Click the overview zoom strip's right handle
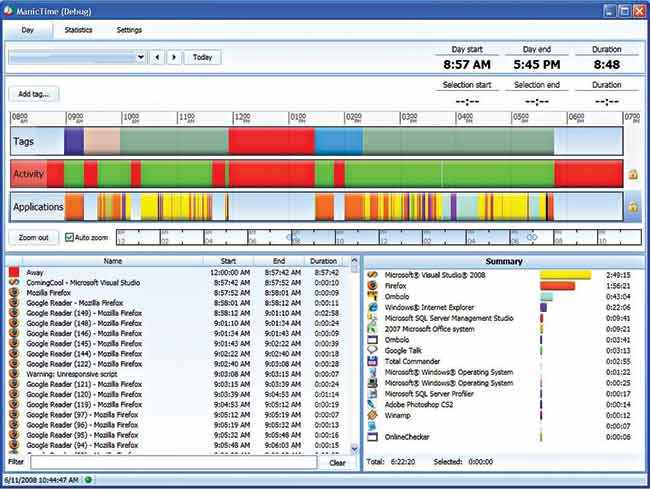 click(x=531, y=237)
